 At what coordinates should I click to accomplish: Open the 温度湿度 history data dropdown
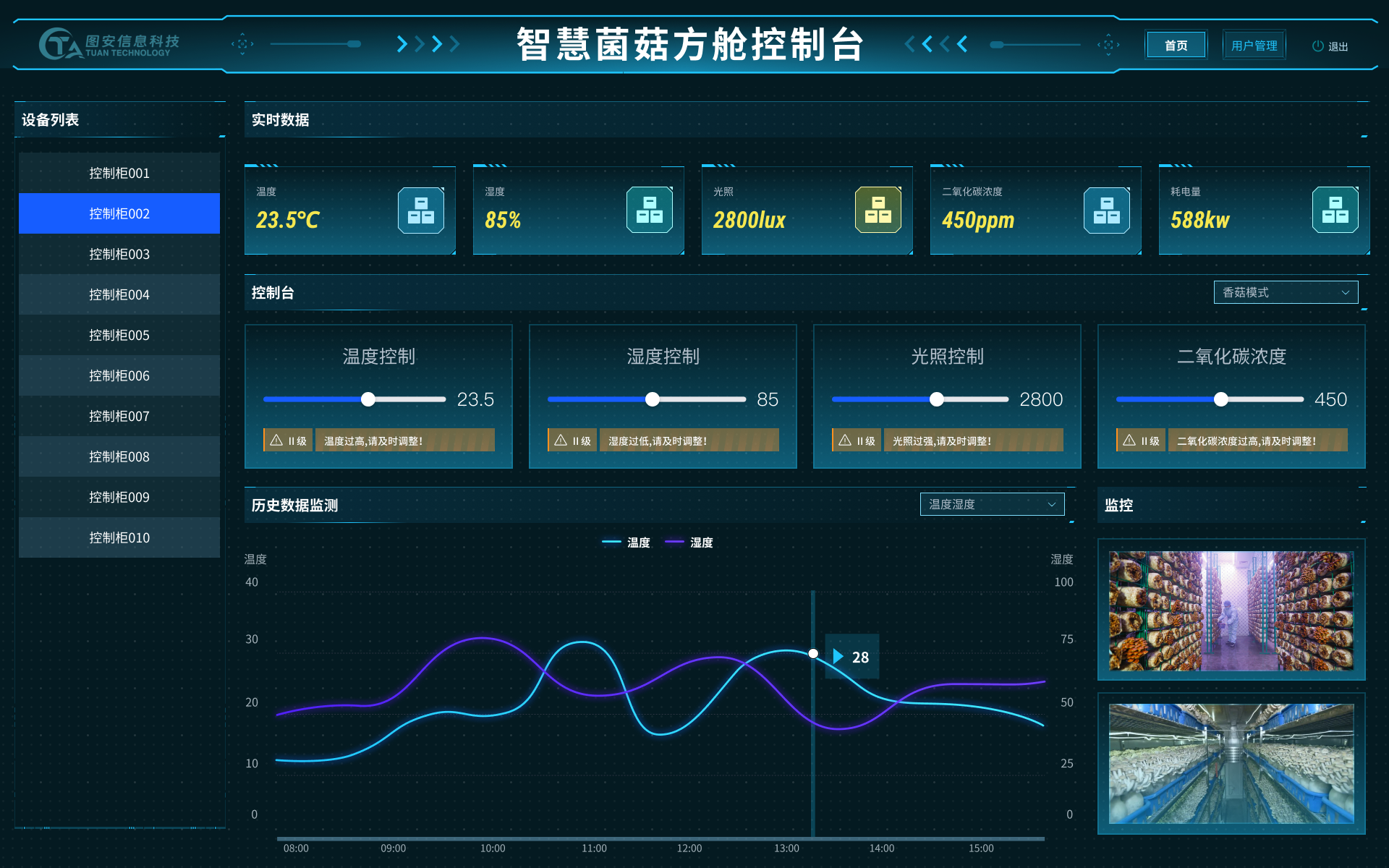(992, 504)
